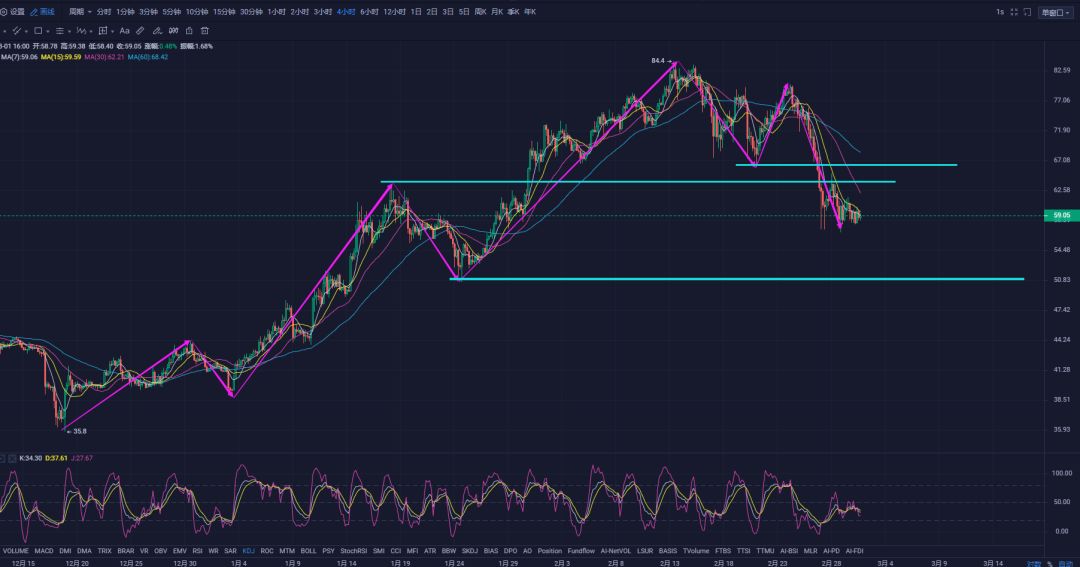1080x567 pixels.
Task: Select the wave pattern drawing tool
Action: [x=81, y=30]
